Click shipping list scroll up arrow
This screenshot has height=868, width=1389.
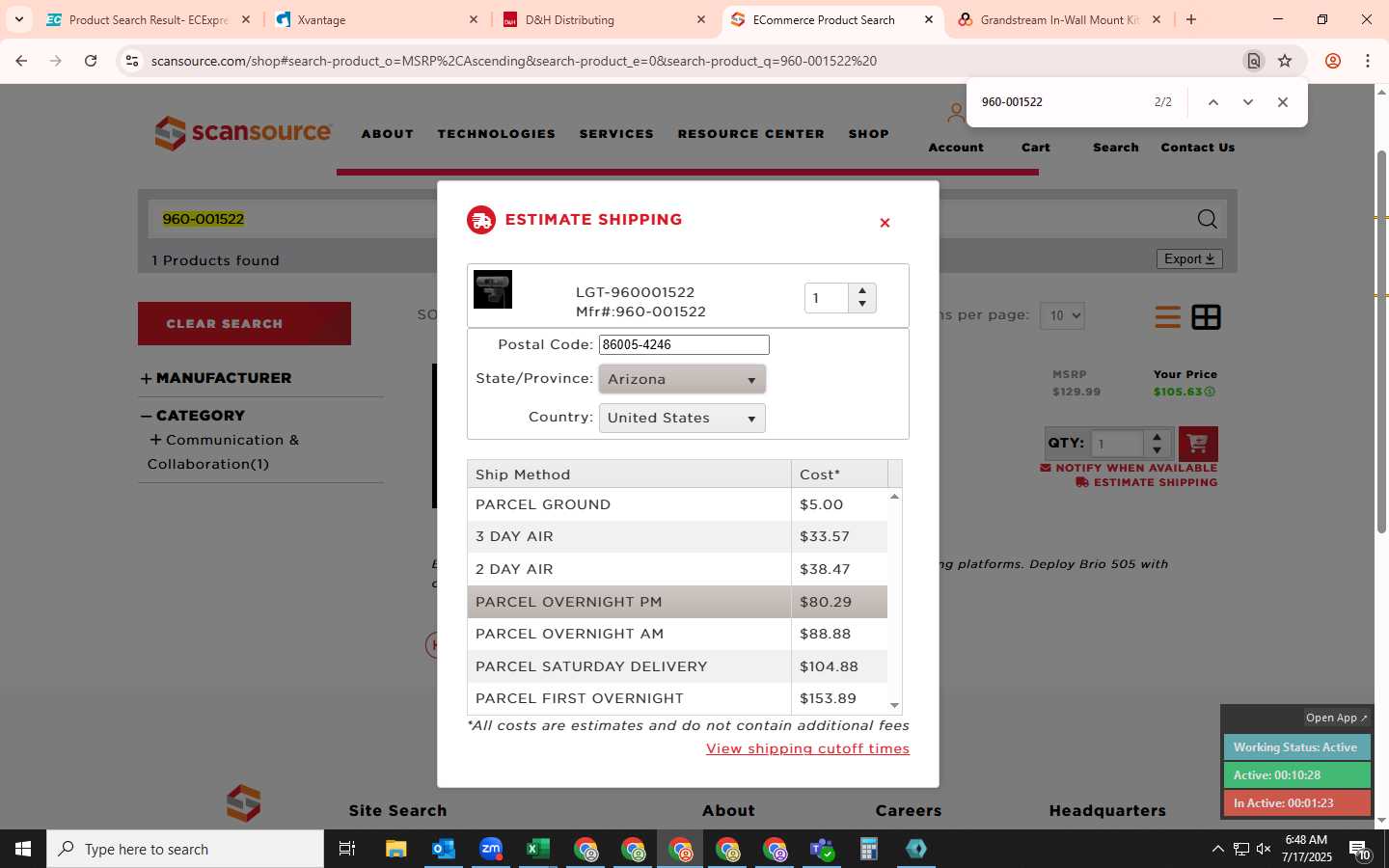point(894,496)
